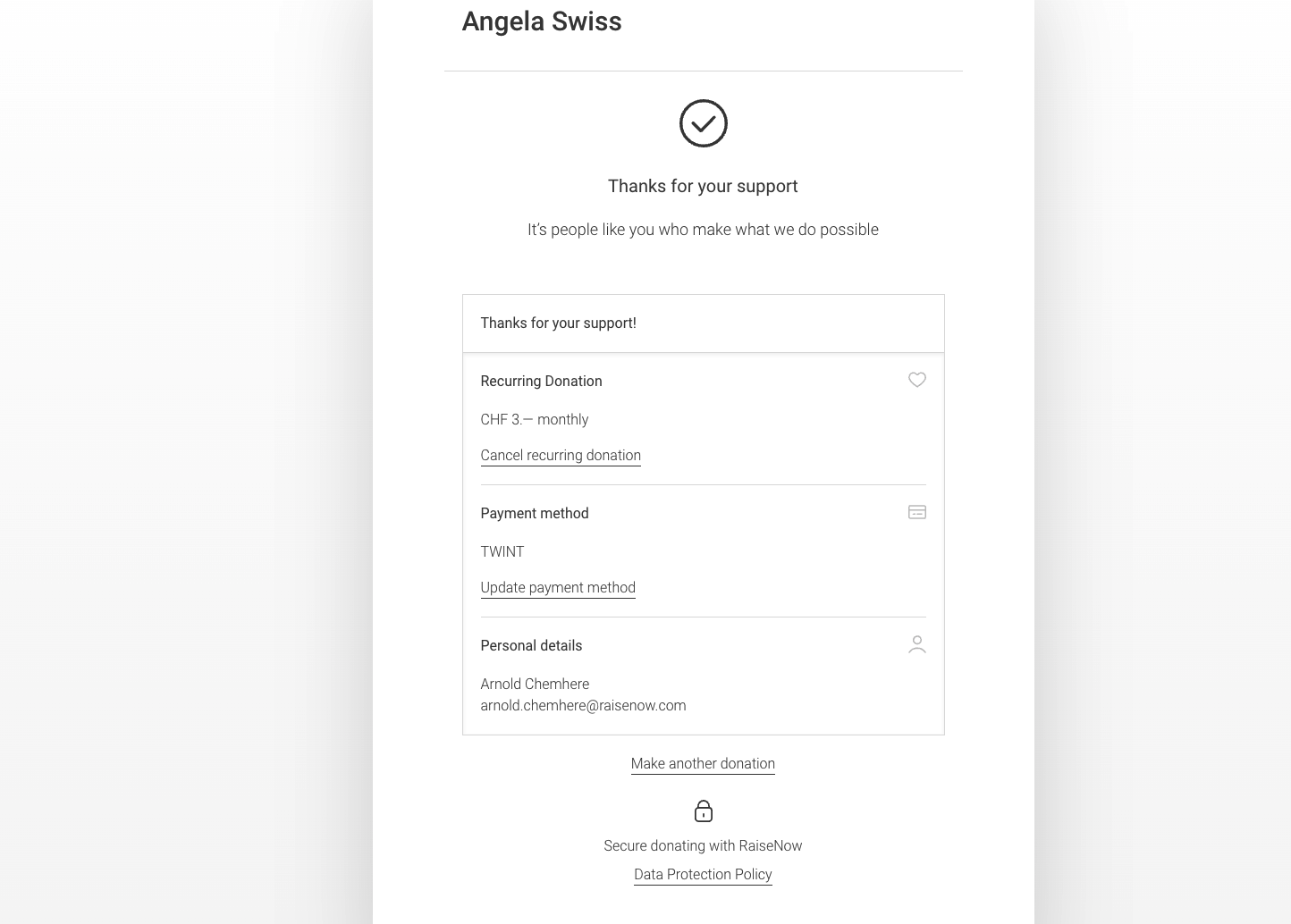Click the circled checkmark confirmation icon
The image size is (1291, 924).
pos(704,123)
